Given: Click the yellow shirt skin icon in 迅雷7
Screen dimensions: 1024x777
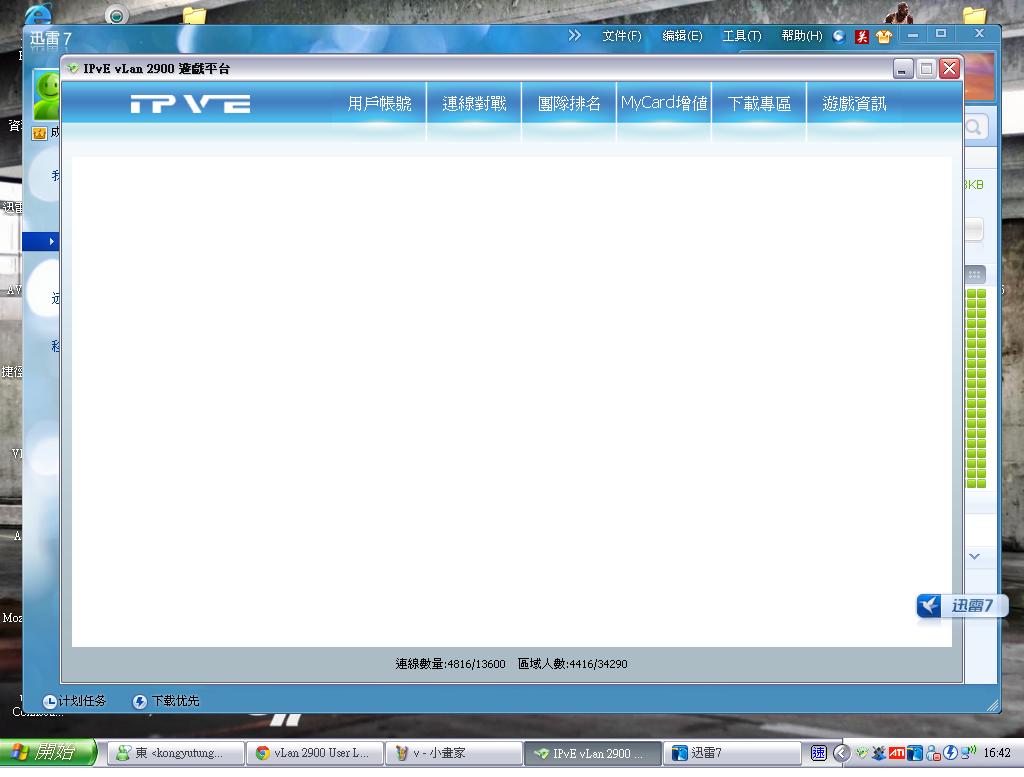Looking at the screenshot, I should coord(884,37).
